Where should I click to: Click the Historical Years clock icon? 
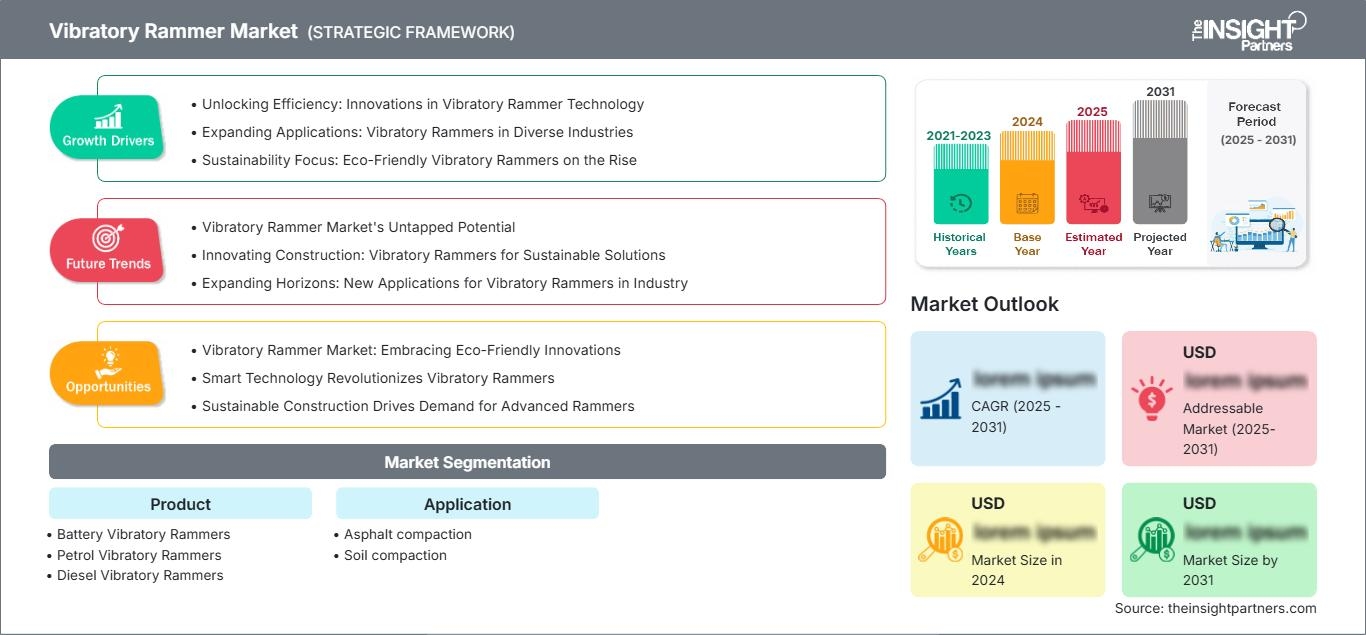coord(960,204)
